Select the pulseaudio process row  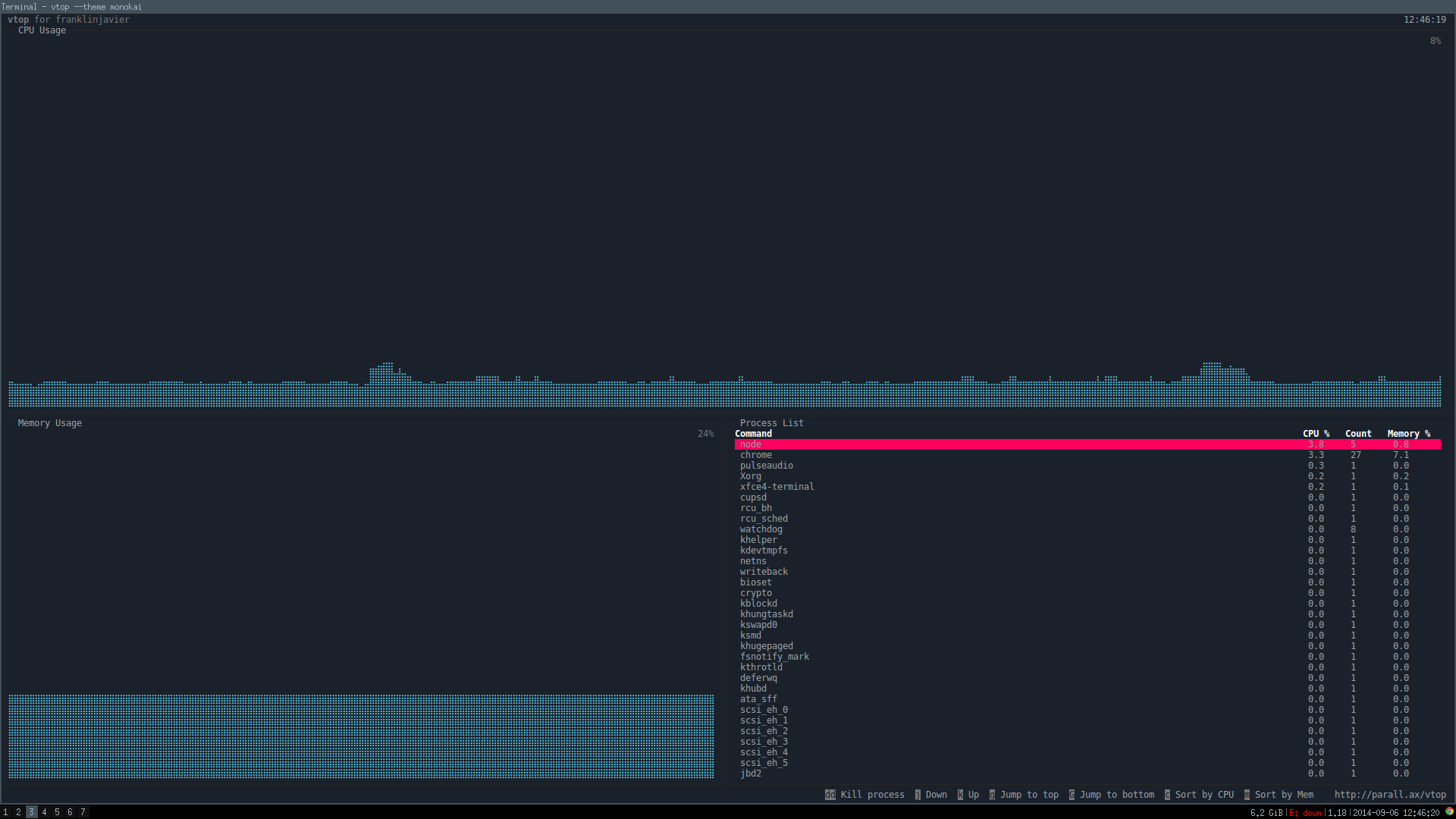766,466
